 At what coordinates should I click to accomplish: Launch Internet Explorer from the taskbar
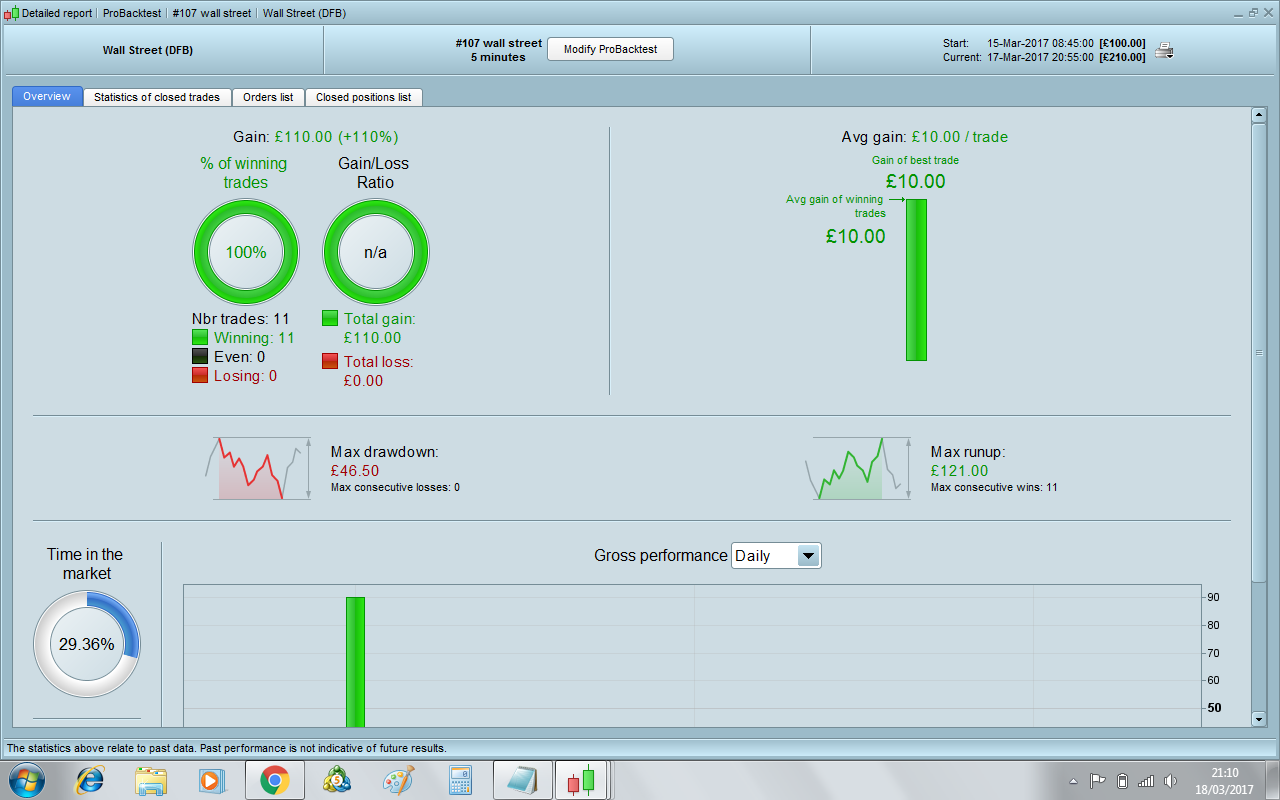tap(91, 780)
